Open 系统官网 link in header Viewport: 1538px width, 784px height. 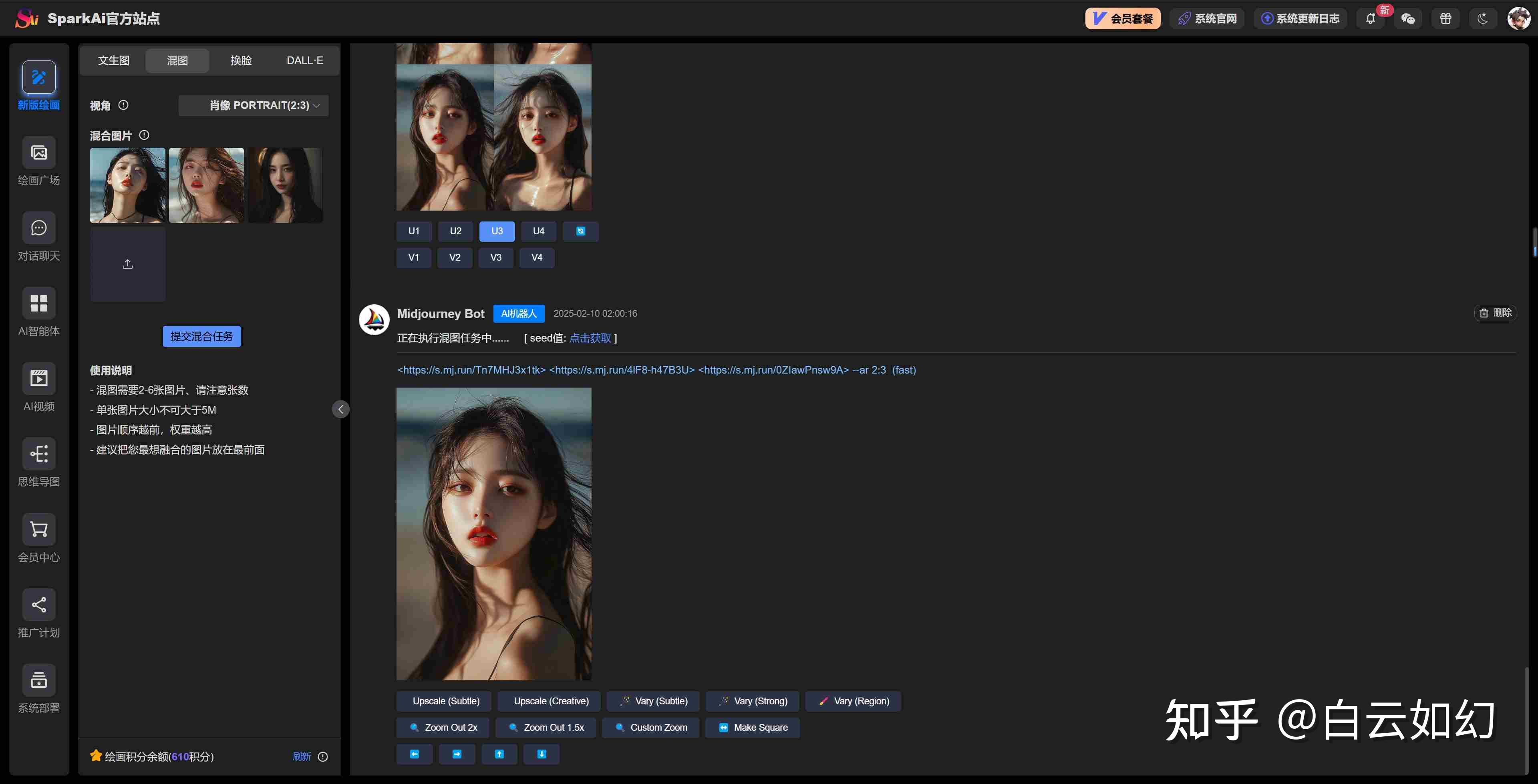pos(1207,18)
